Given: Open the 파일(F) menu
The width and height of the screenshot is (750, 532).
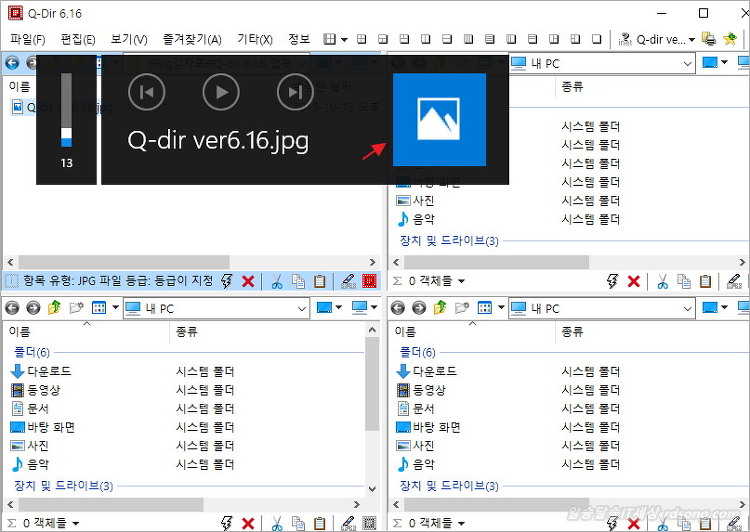Looking at the screenshot, I should click(28, 39).
